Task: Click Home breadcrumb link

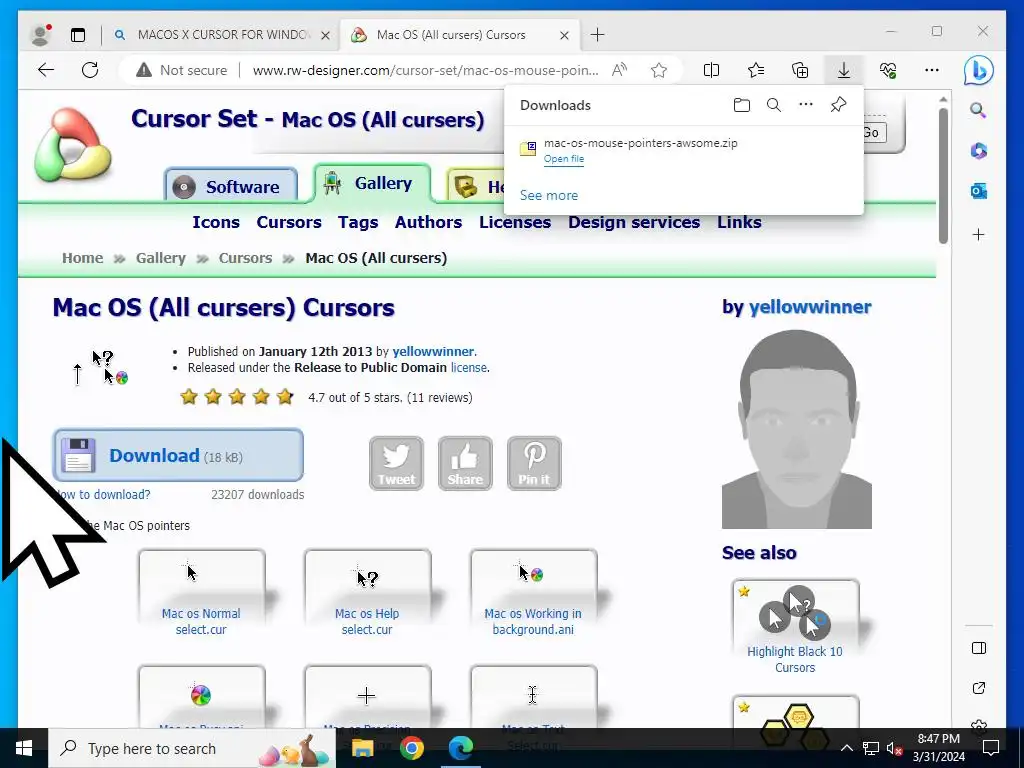Action: coord(82,258)
